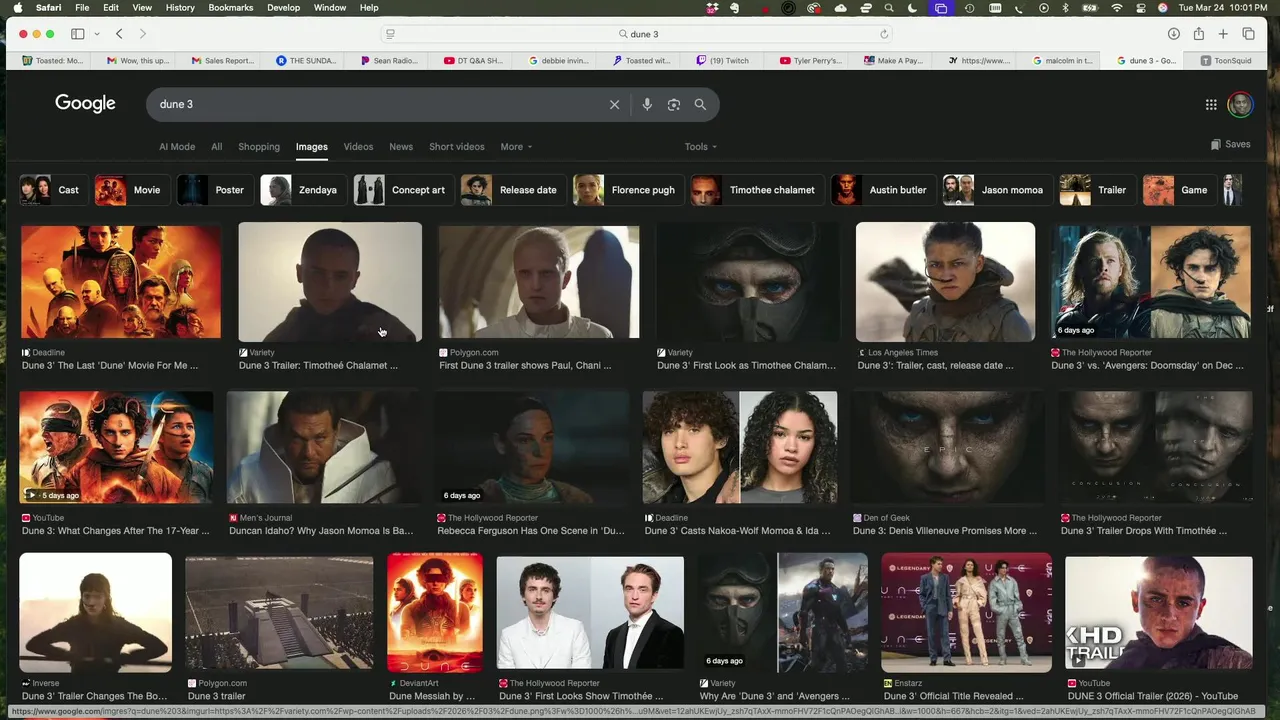Open the Wi-Fi status menu
Screen dimensions: 1280x720
point(1117,8)
